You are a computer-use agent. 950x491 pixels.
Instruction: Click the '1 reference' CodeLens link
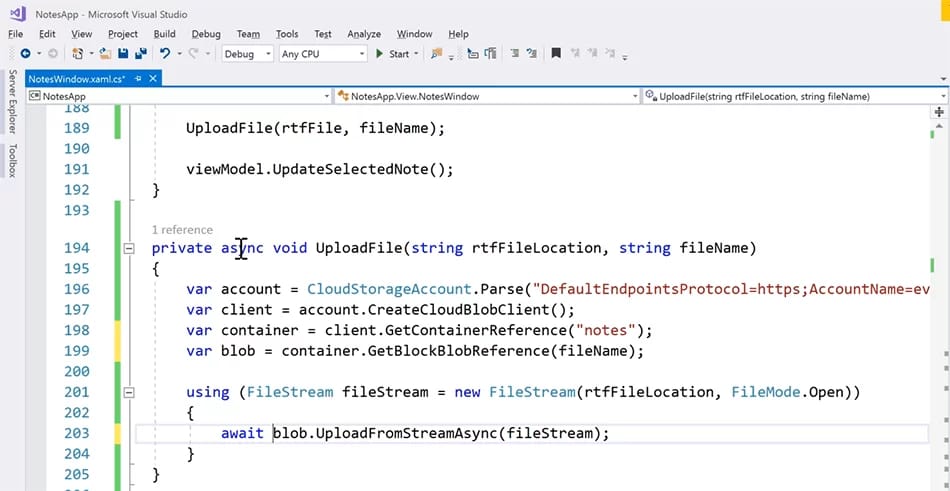pos(182,230)
